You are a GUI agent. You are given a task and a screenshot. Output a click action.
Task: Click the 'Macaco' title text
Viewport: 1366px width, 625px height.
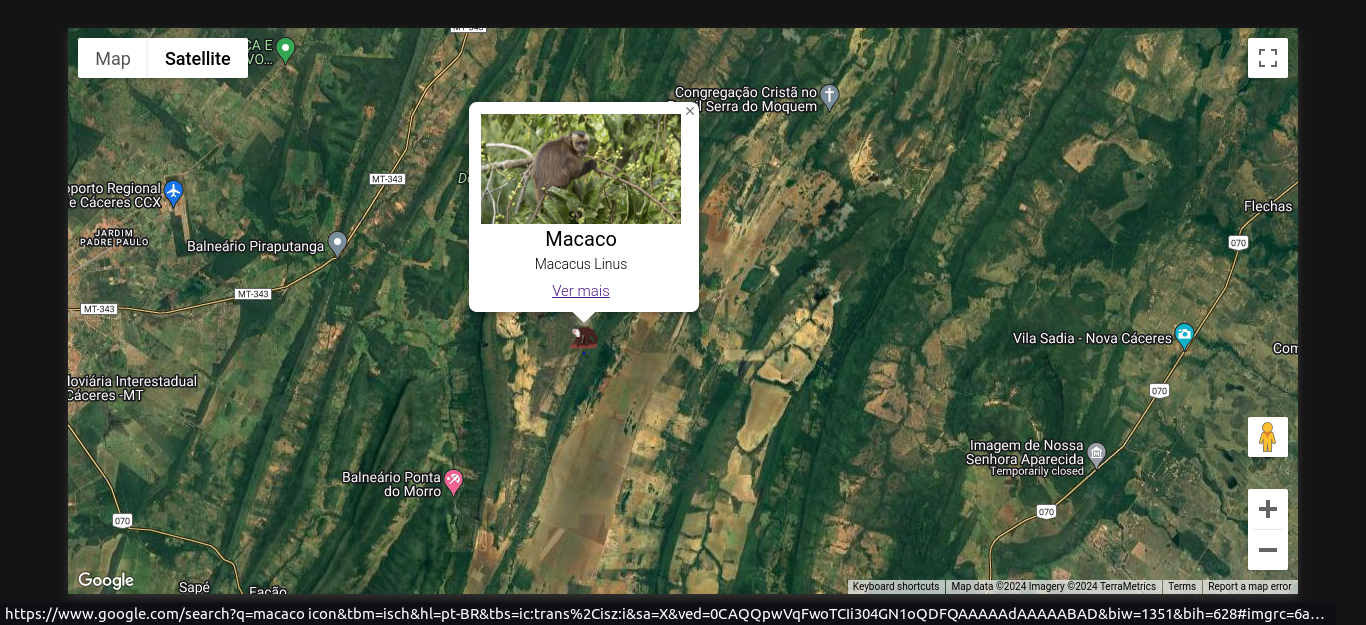(x=581, y=239)
